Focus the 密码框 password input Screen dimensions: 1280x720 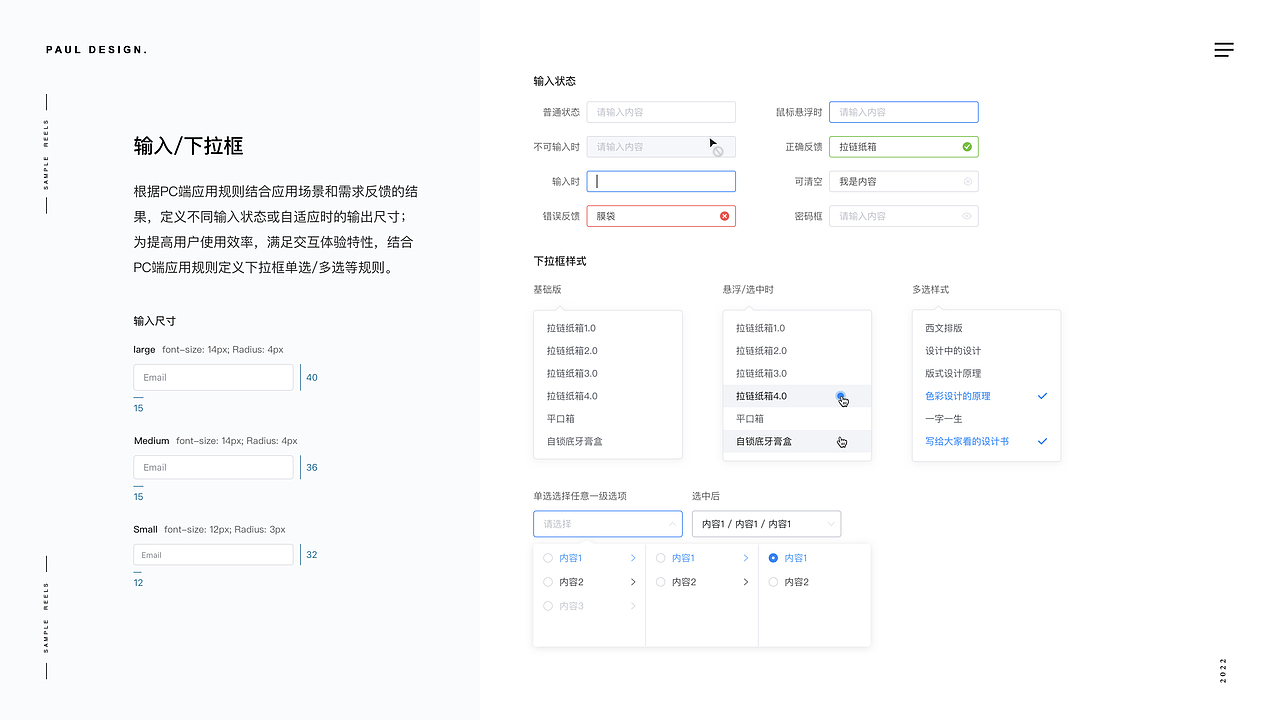point(904,216)
